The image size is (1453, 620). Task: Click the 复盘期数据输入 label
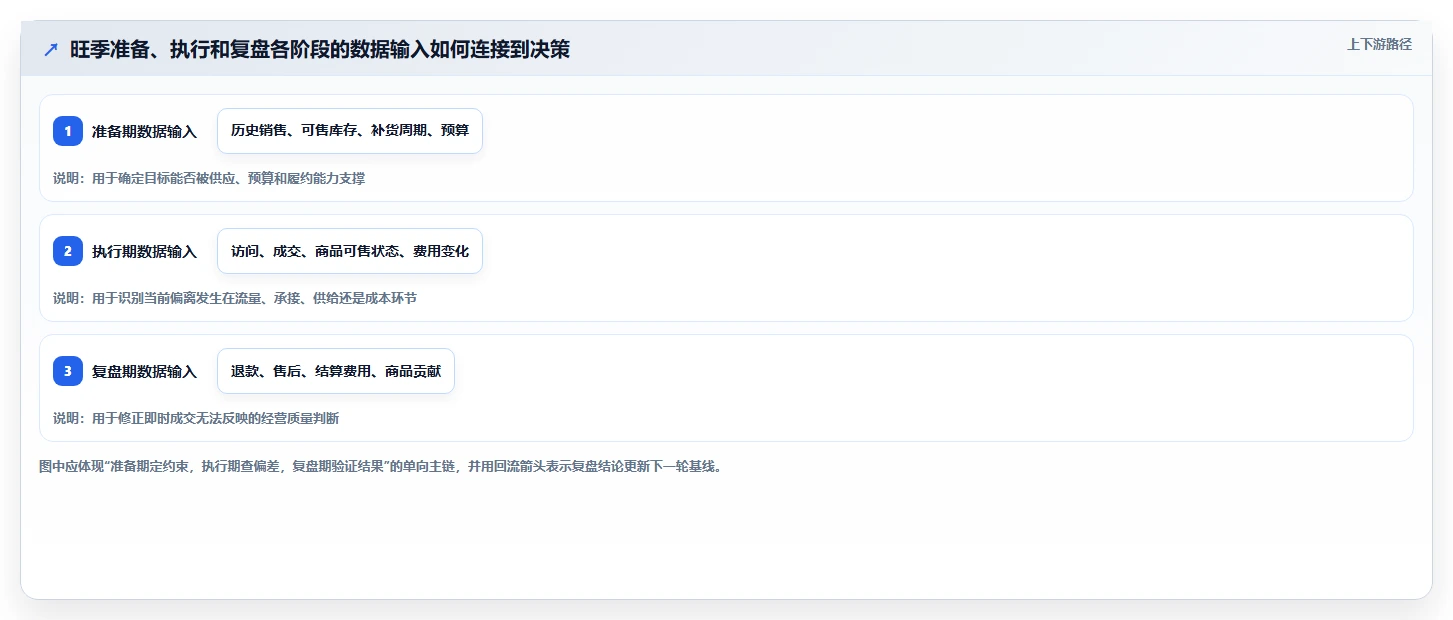[144, 371]
